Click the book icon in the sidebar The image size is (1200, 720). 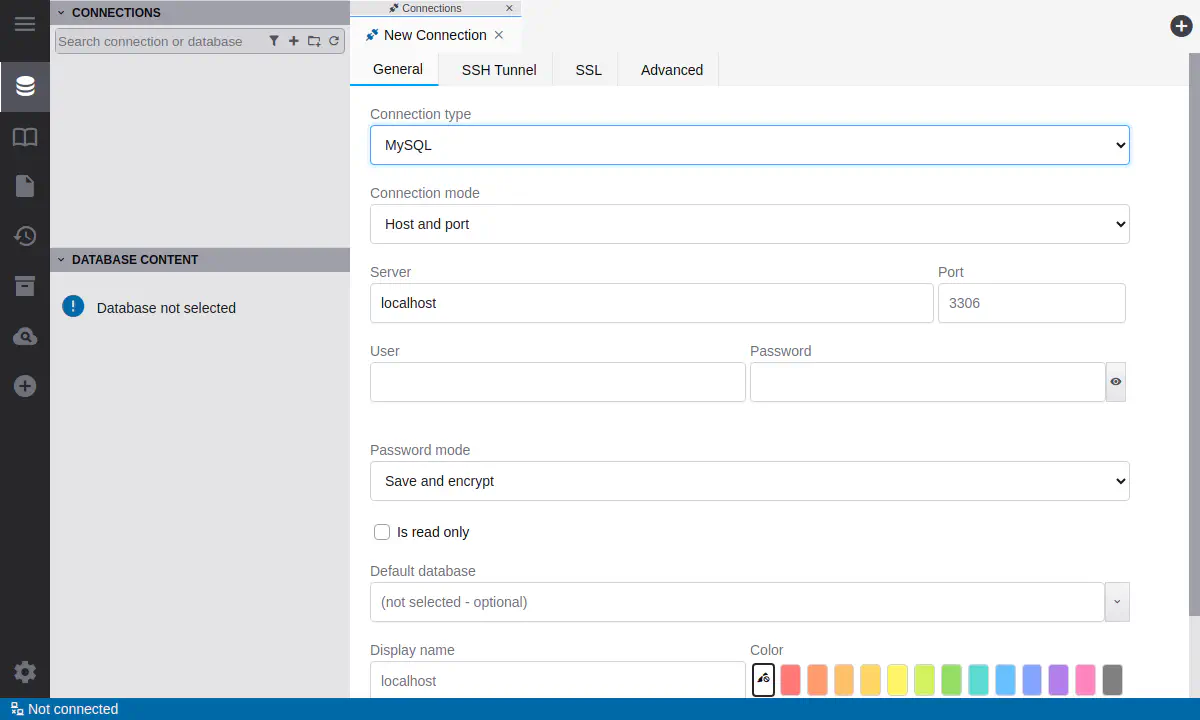click(24, 137)
